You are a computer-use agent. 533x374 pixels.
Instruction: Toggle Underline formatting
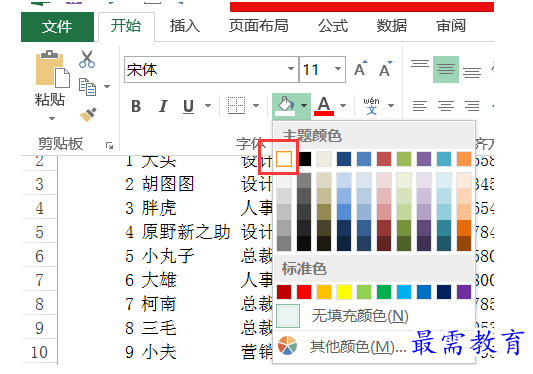[x=188, y=106]
